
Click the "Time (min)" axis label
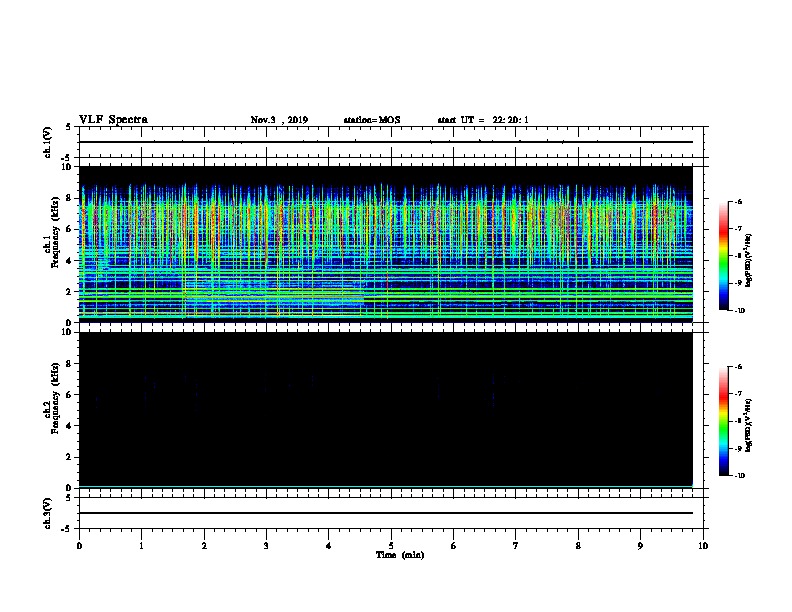click(x=400, y=555)
